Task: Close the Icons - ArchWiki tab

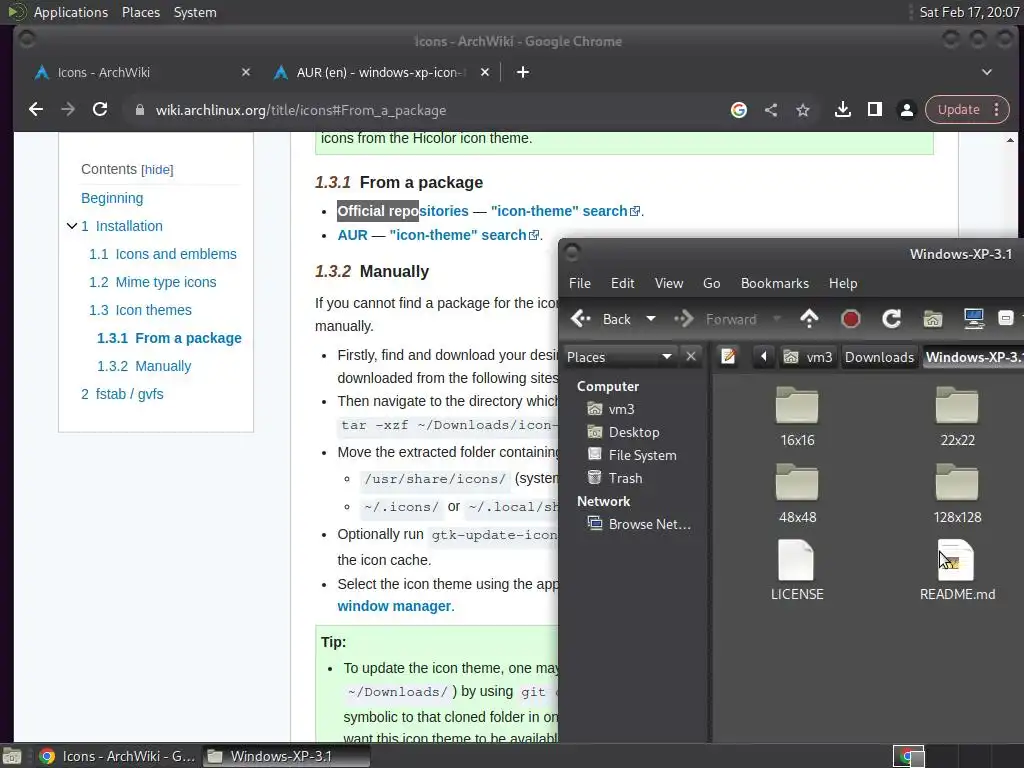Action: [x=246, y=72]
